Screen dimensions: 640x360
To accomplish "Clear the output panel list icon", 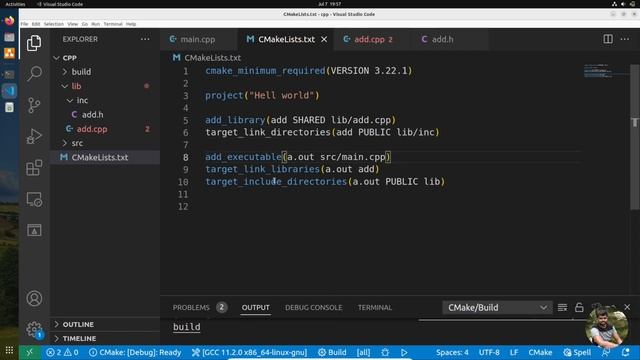I will (x=562, y=307).
